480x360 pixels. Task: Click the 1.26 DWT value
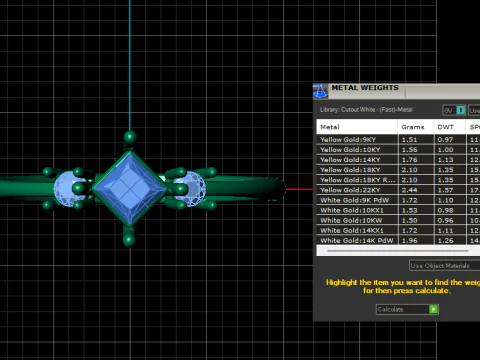tap(445, 240)
